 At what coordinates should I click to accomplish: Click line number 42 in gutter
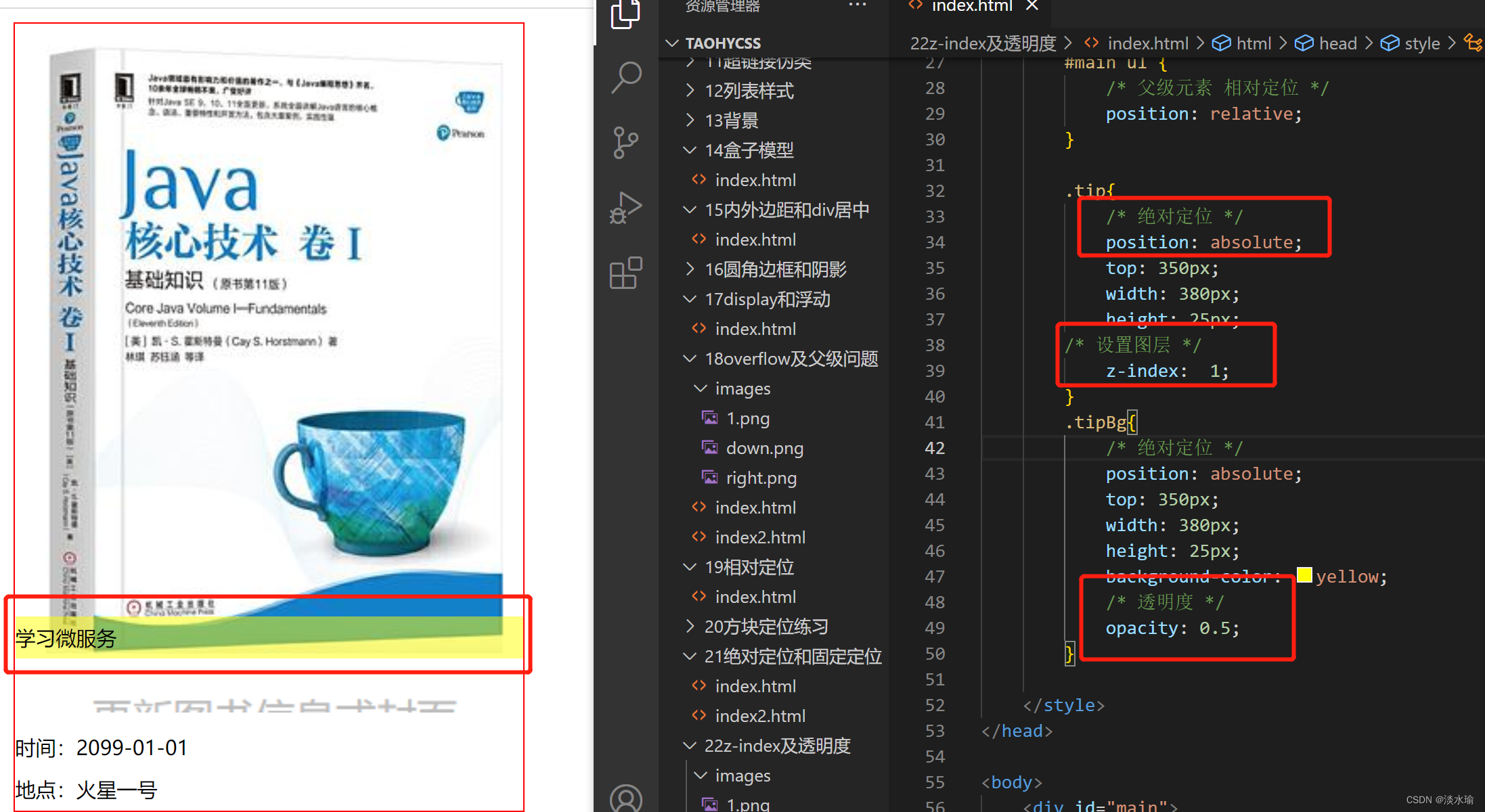tap(934, 448)
